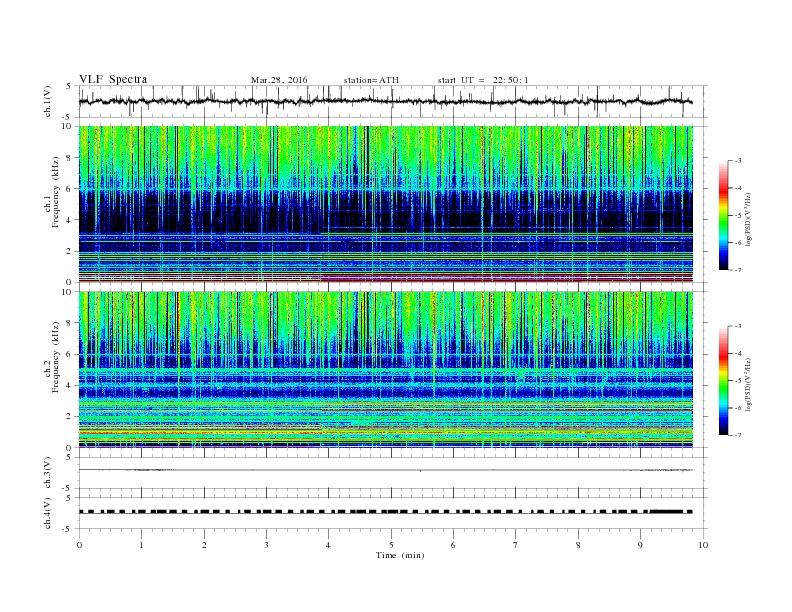Click the 'ch.4(V)' axis label
792x612 pixels.
coord(47,513)
